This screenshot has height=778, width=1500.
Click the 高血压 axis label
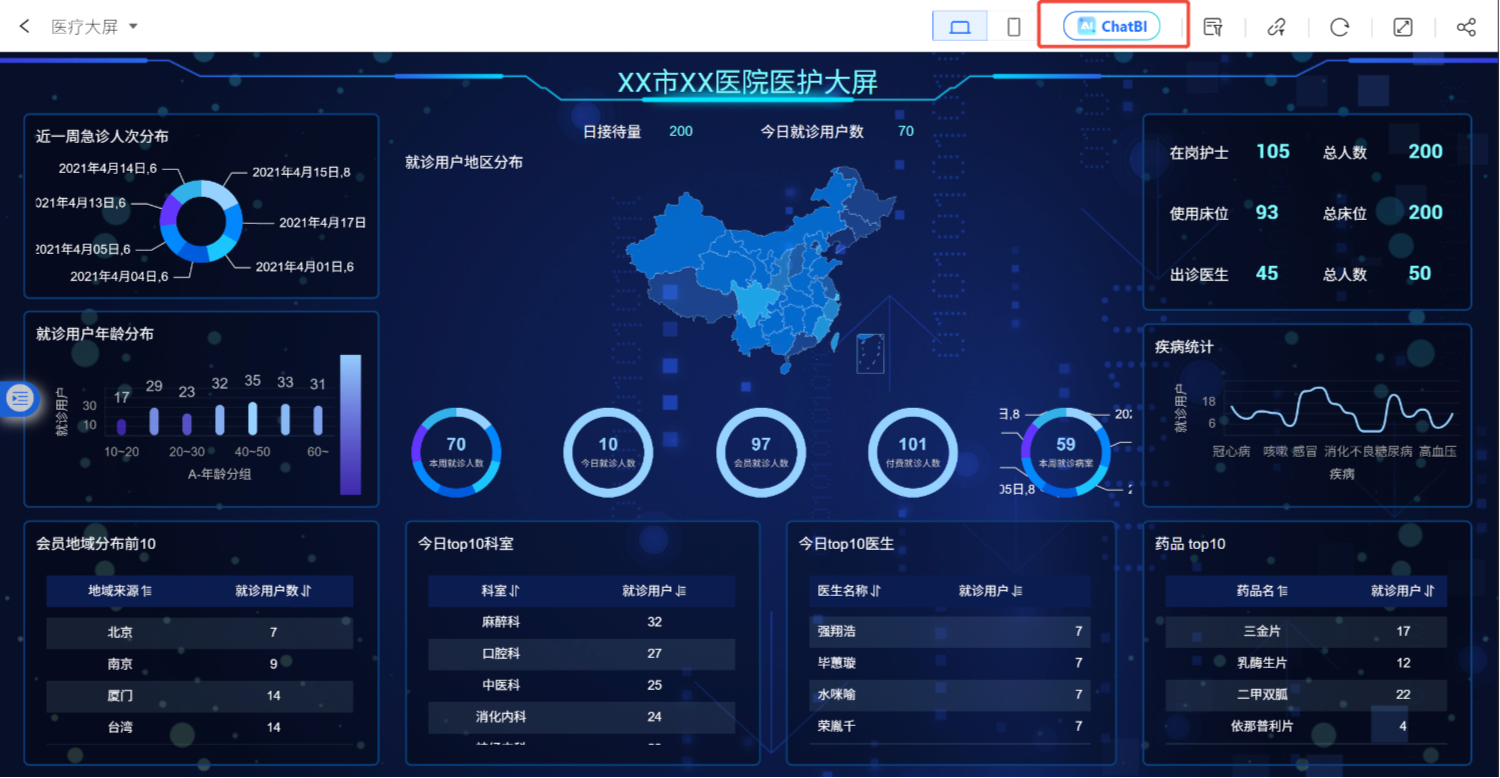coord(1438,451)
